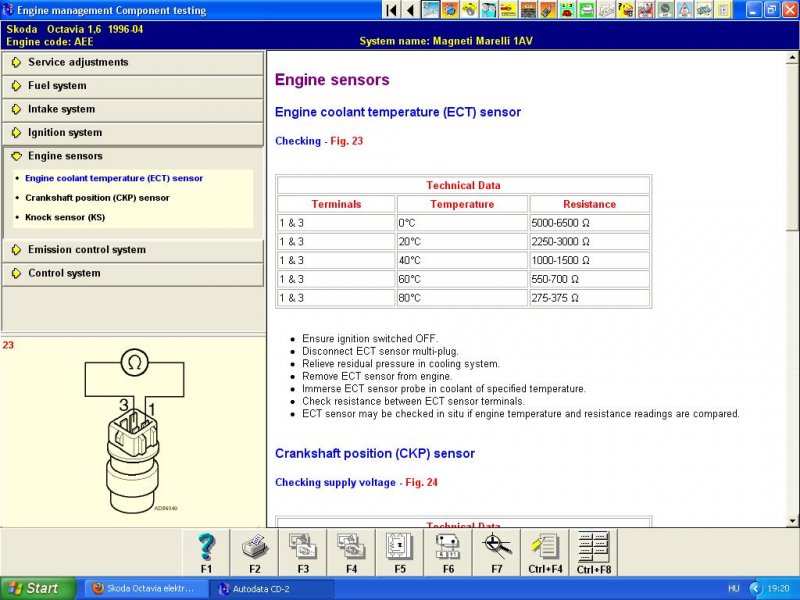Click the 550-700 Ω resistance cell

589,279
